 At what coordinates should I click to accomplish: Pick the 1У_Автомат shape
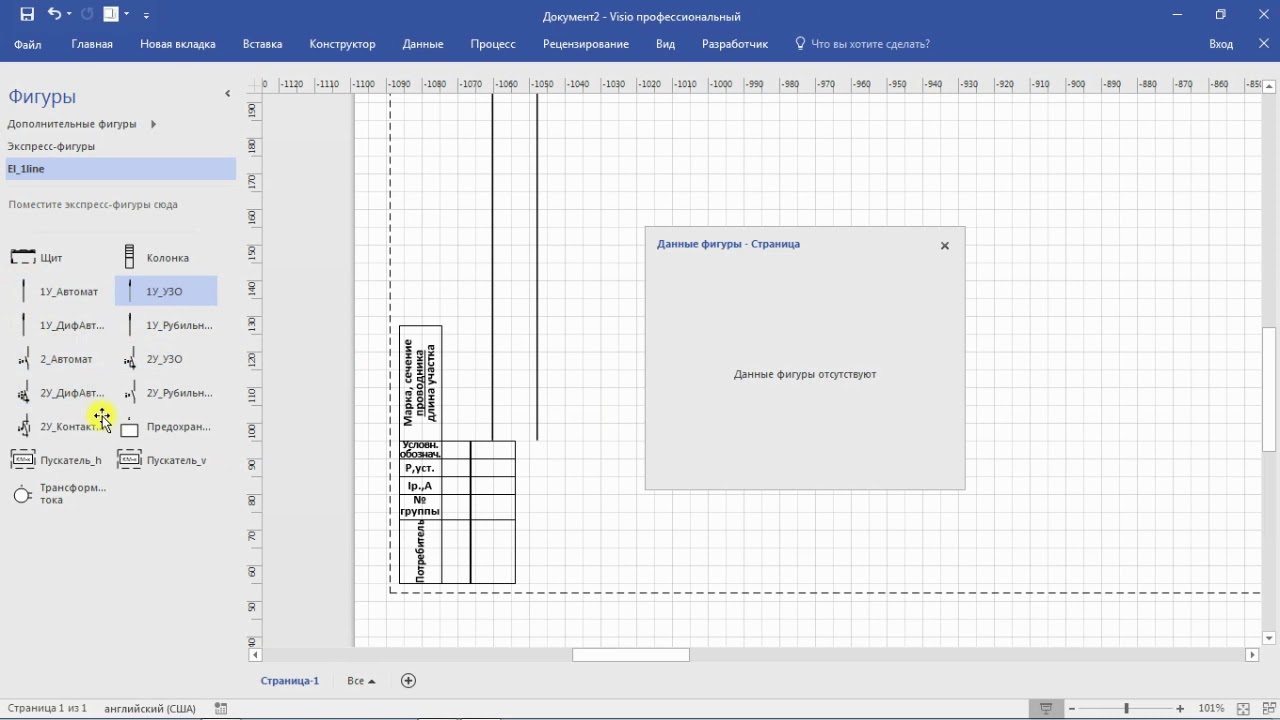(59, 292)
